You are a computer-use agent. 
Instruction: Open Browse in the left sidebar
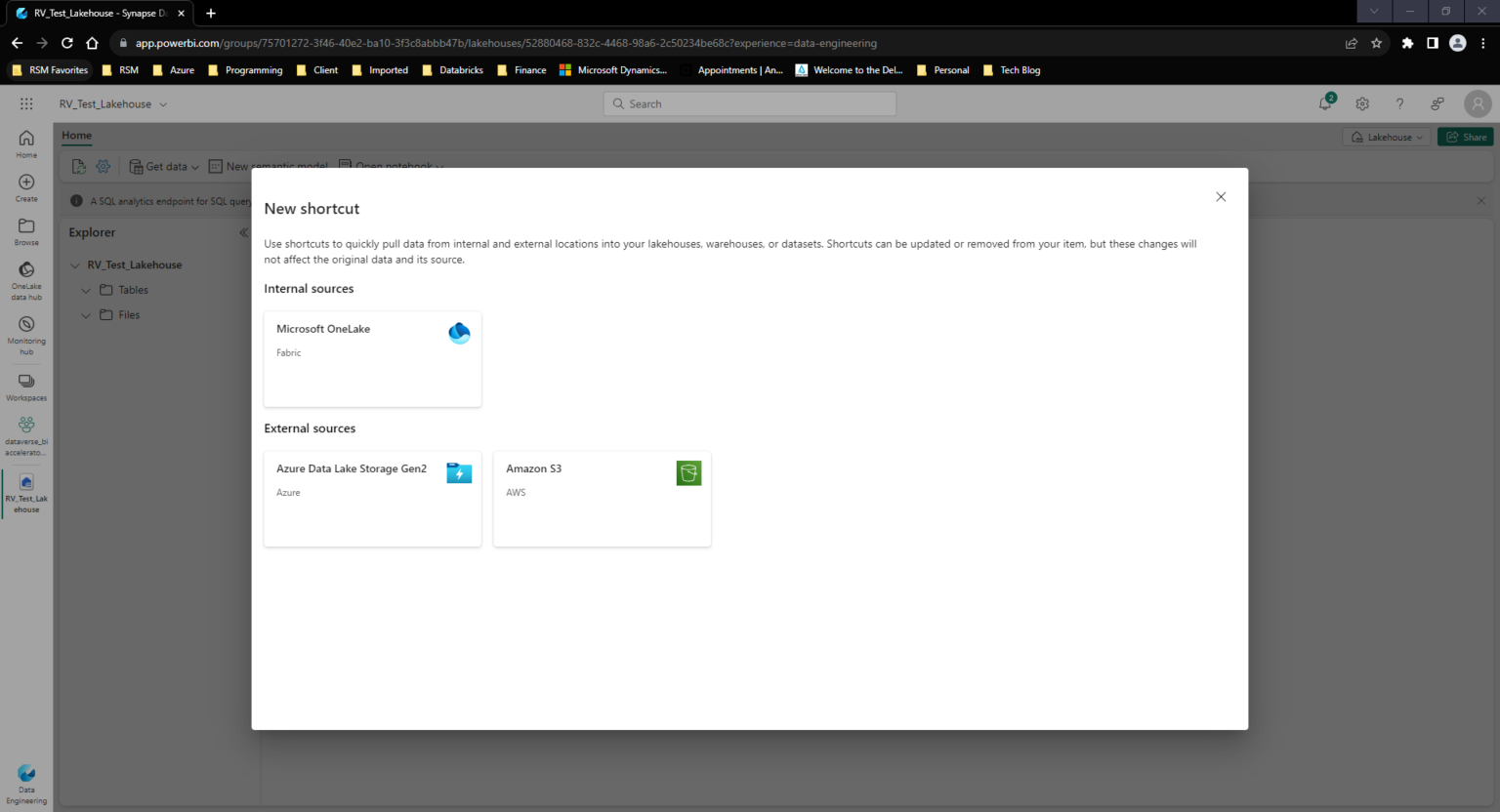[x=26, y=231]
